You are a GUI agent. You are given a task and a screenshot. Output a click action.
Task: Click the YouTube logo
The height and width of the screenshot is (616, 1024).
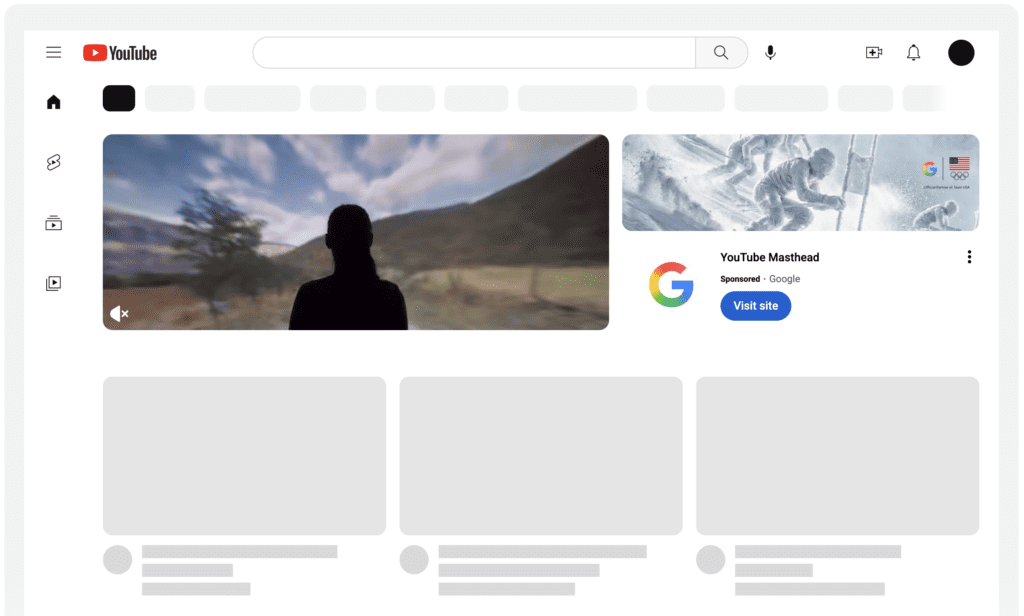pos(120,53)
